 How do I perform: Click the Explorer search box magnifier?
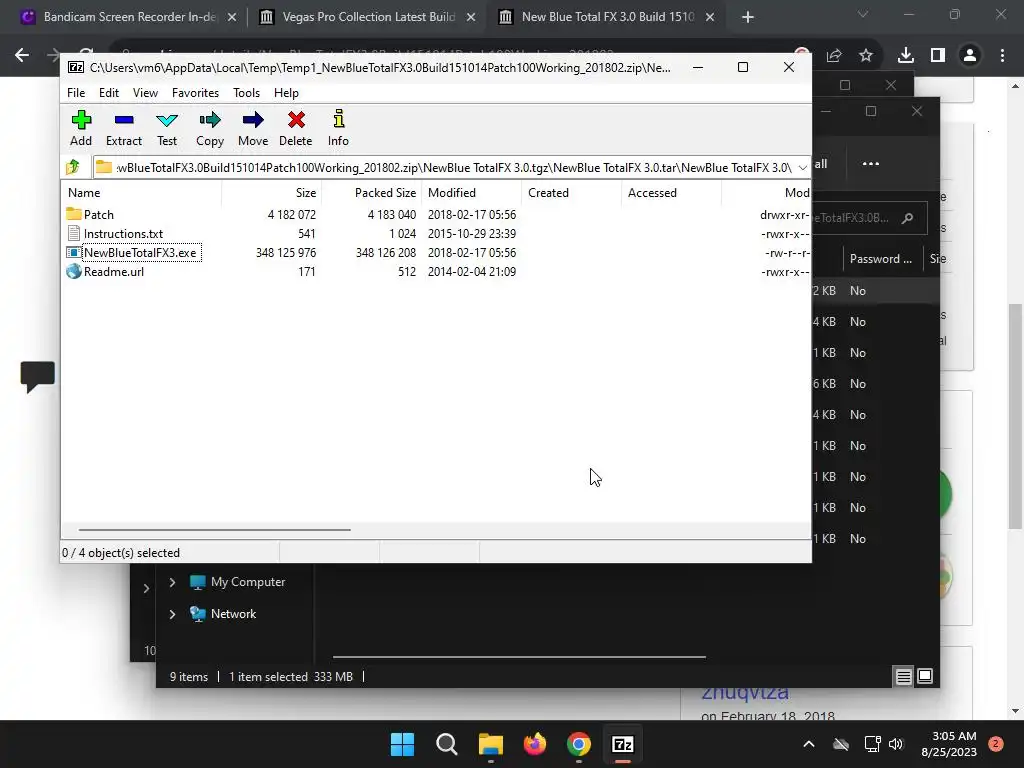pos(907,218)
